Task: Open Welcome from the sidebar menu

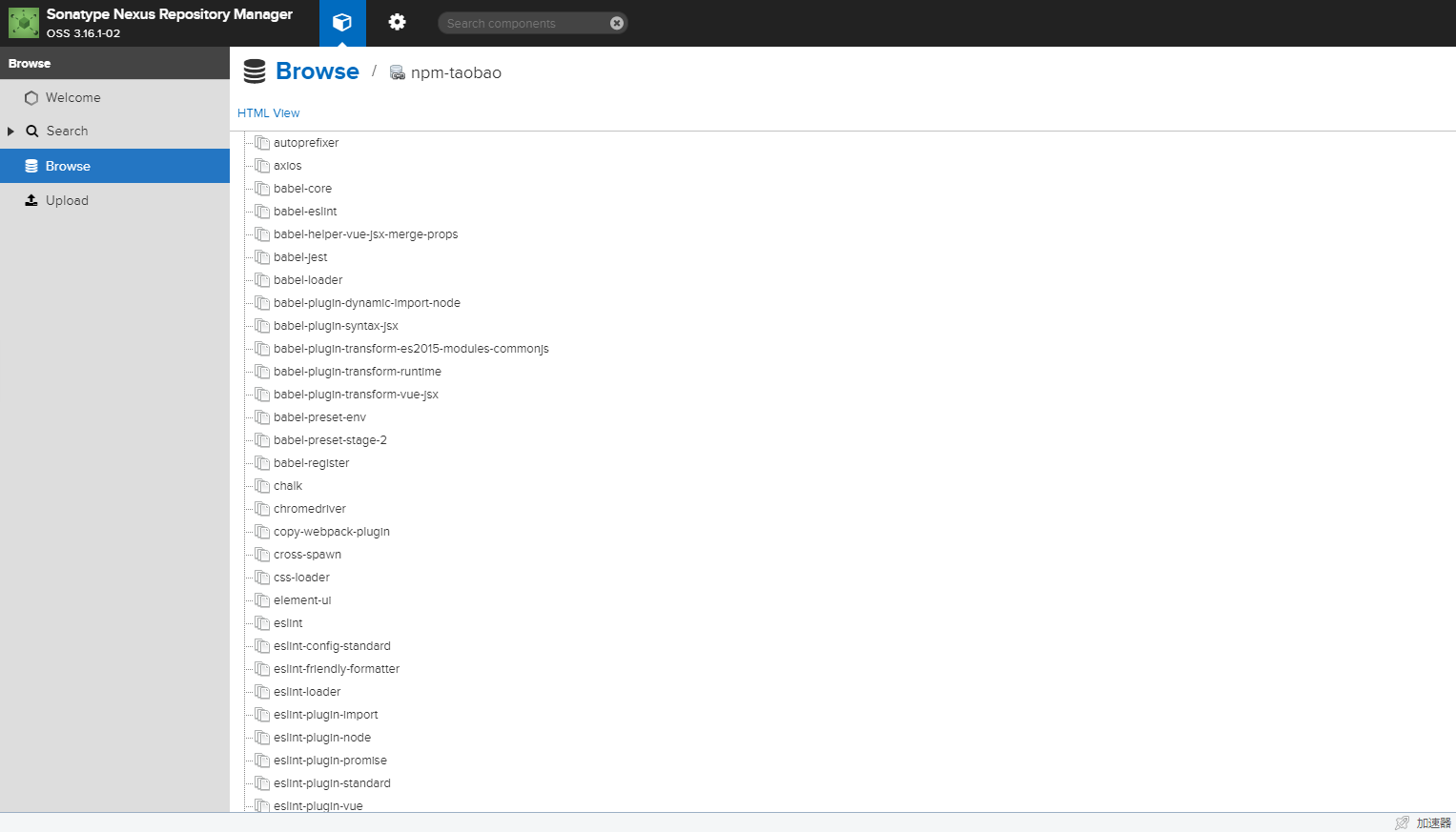Action: [x=73, y=97]
